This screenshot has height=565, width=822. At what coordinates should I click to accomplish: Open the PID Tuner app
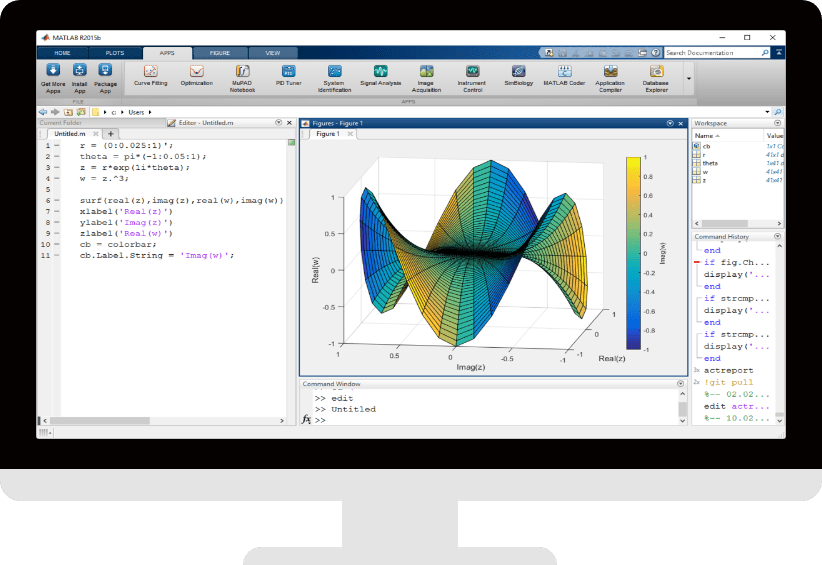pyautogui.click(x=288, y=75)
